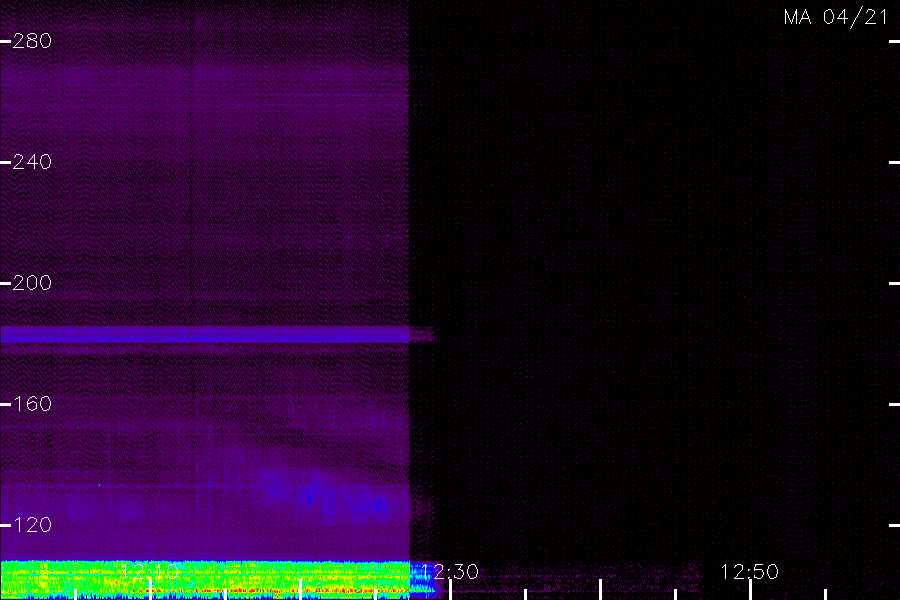Click the tick mark below 12:30
900x600 pixels.
coord(451,590)
